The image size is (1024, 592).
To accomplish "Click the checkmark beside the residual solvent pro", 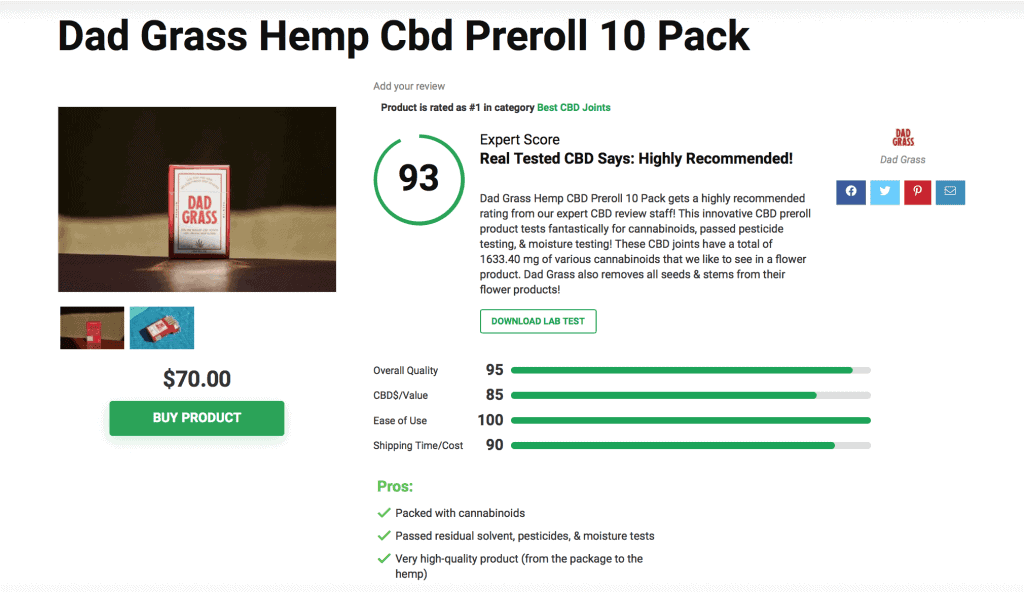I will (x=384, y=535).
